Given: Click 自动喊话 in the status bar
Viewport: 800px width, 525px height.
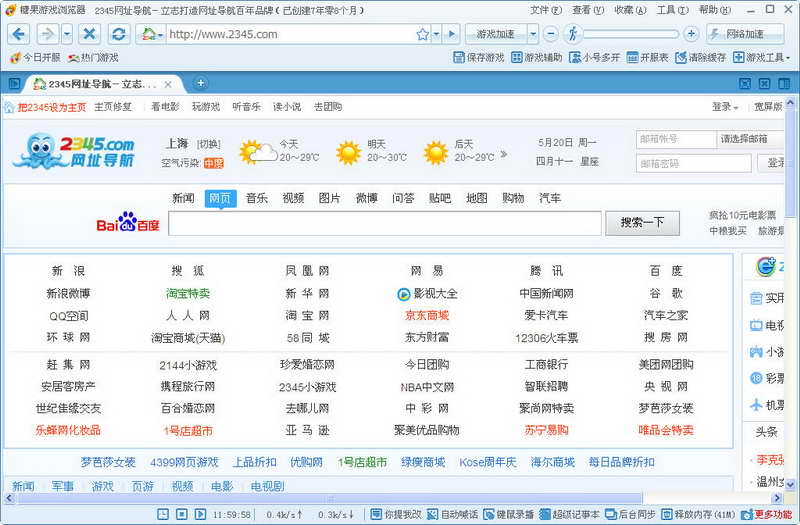Looking at the screenshot, I should pyautogui.click(x=453, y=514).
